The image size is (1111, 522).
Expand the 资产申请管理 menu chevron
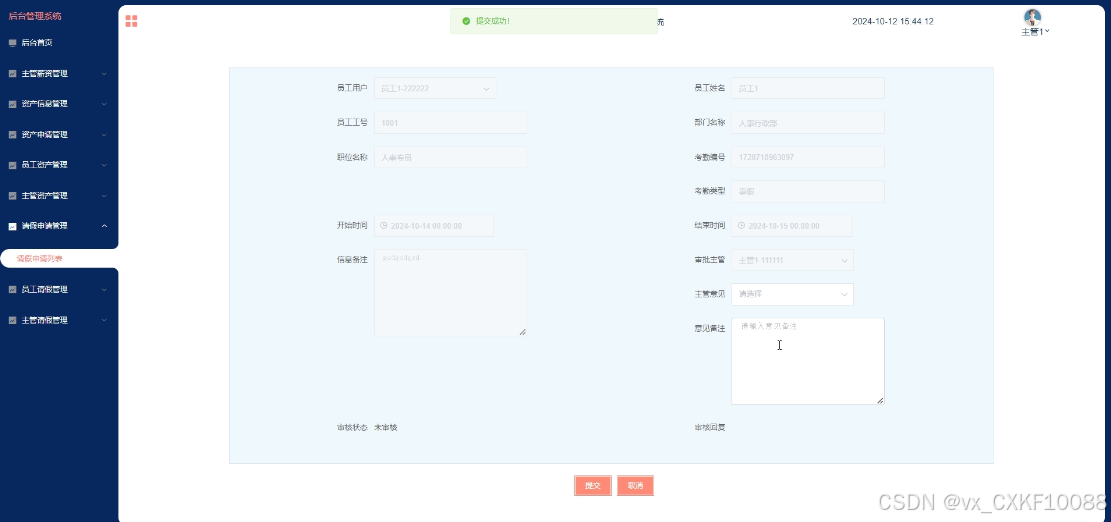pyautogui.click(x=104, y=135)
